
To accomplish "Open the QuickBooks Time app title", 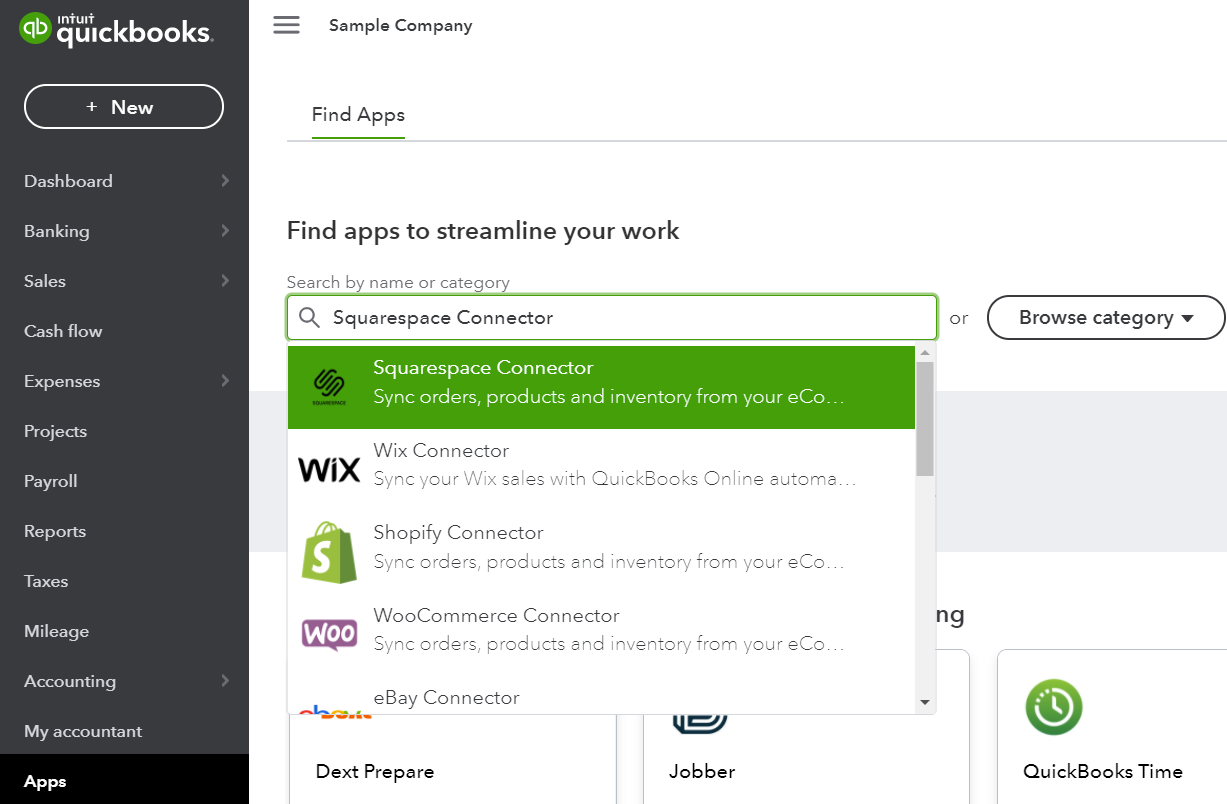I will 1103,772.
